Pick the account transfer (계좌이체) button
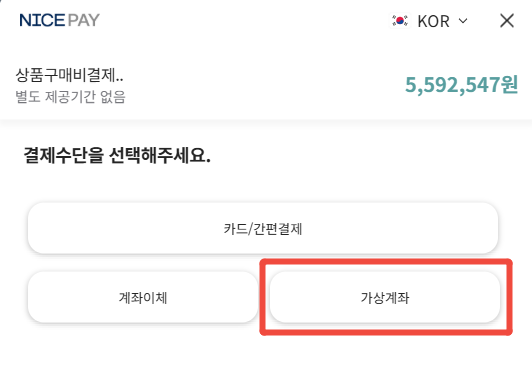Screen dimensions: 532x373 click(x=143, y=297)
